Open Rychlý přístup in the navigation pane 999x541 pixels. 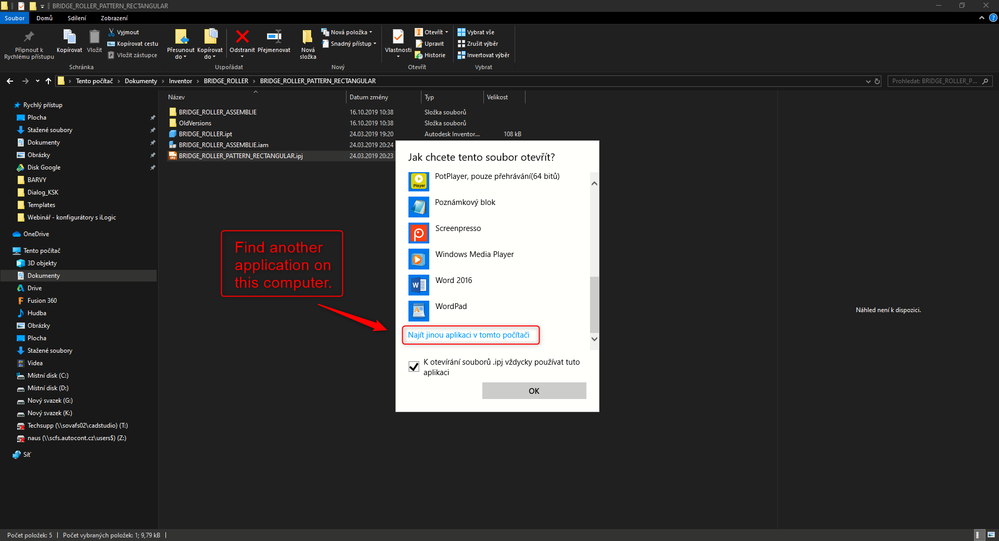click(x=43, y=105)
